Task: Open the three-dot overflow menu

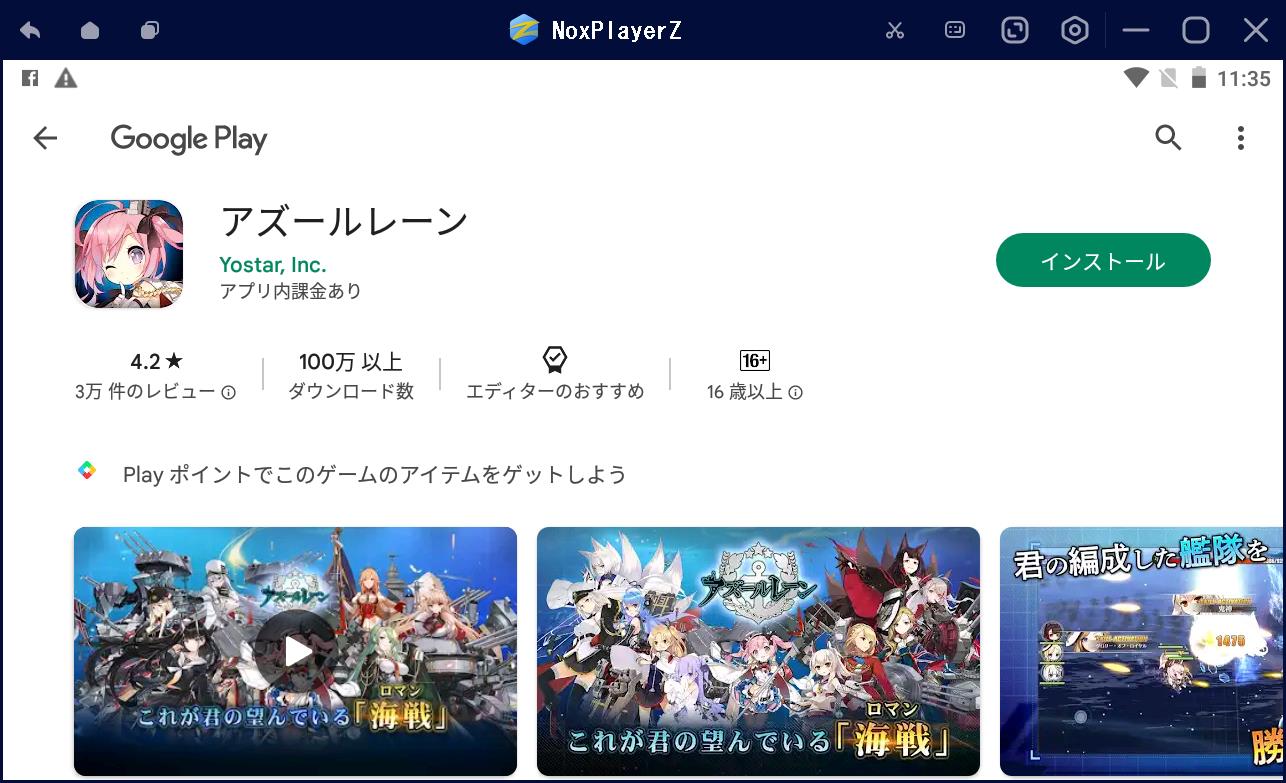Action: click(1241, 138)
